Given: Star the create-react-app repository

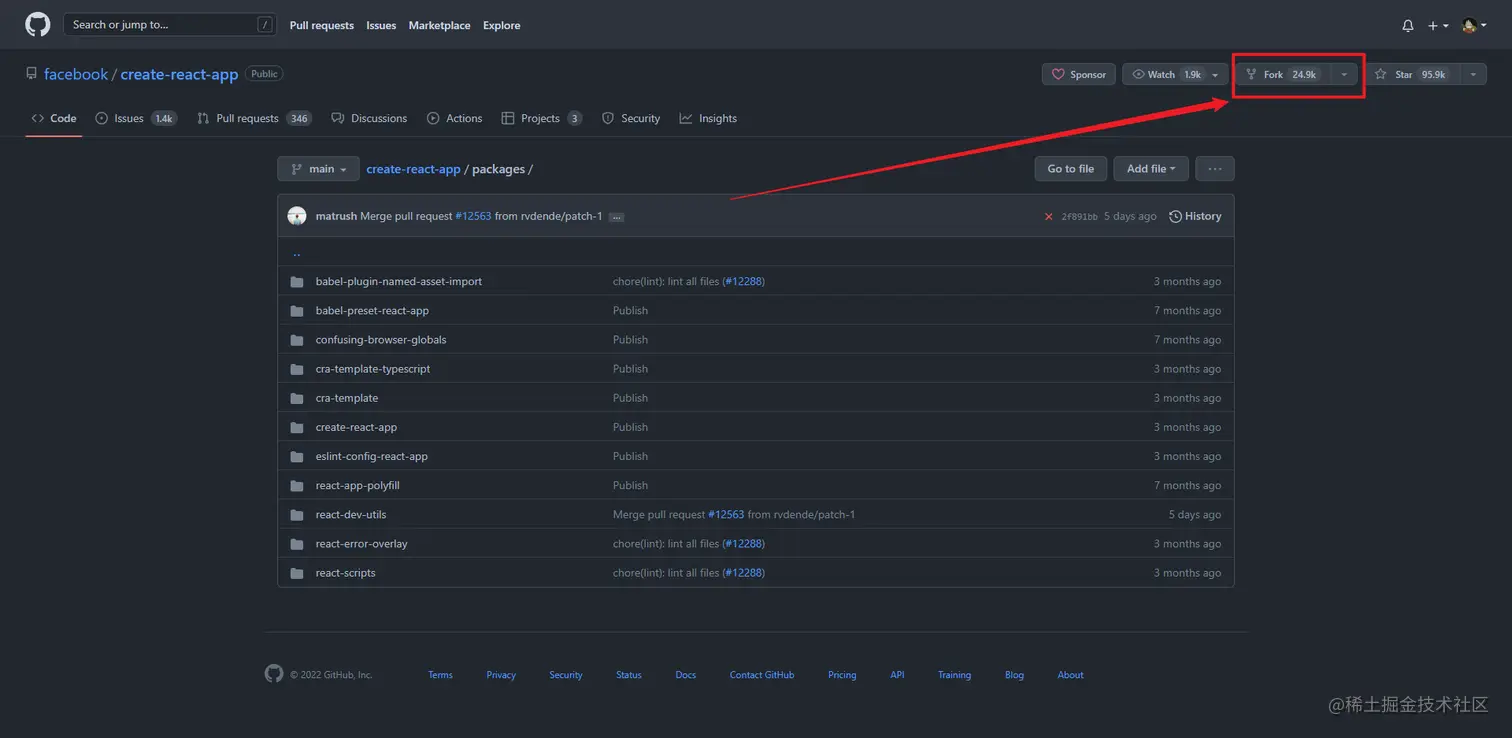Looking at the screenshot, I should tap(1412, 74).
